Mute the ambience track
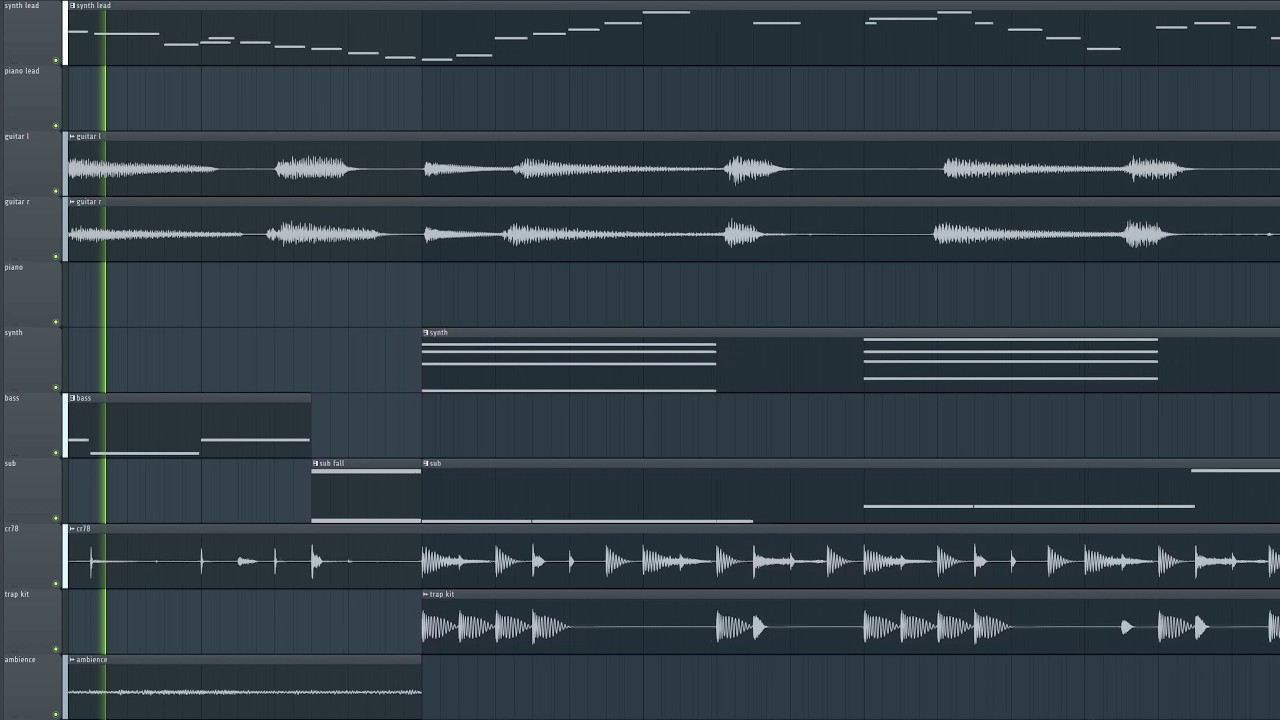The width and height of the screenshot is (1280, 720). 56,714
